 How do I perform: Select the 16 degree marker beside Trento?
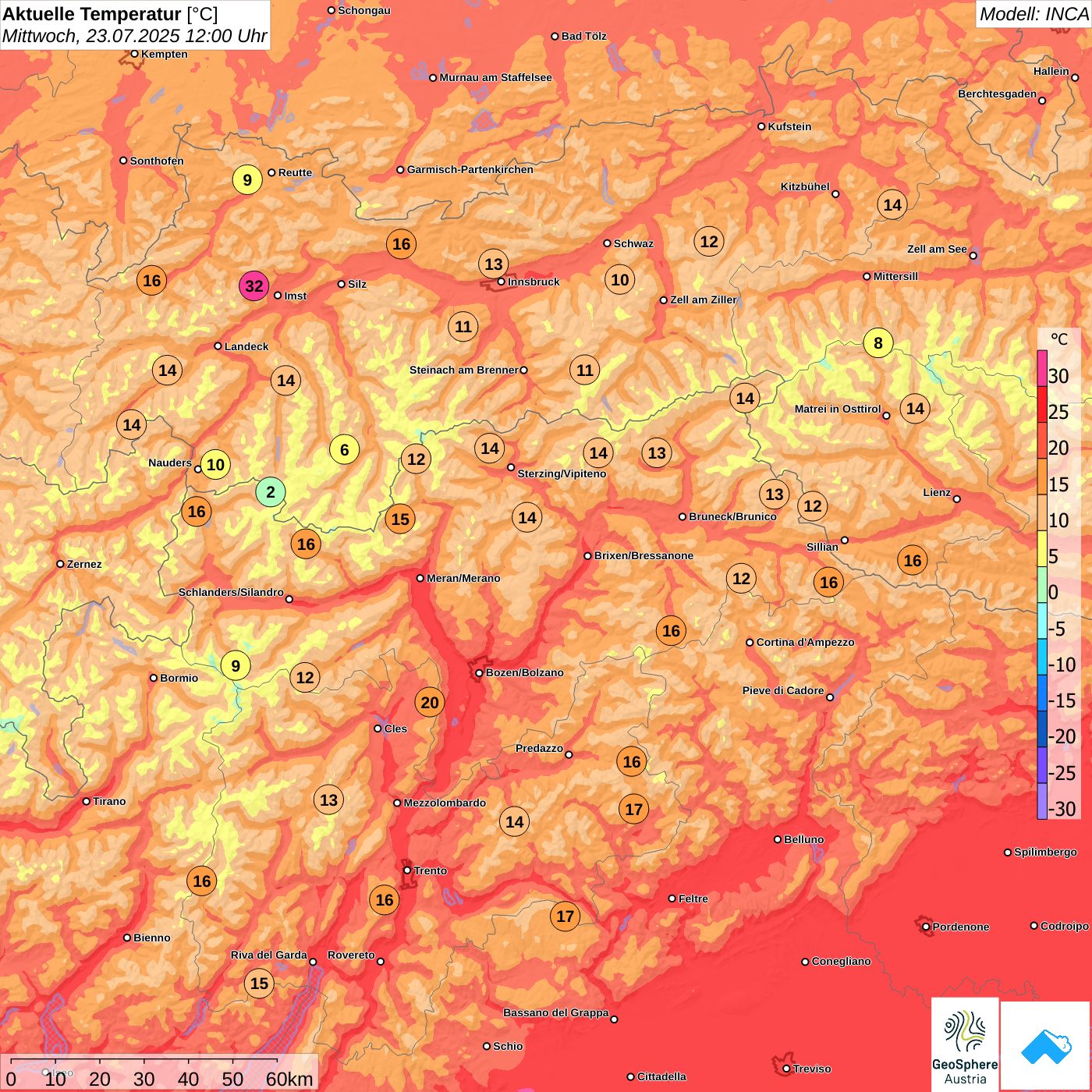click(385, 900)
